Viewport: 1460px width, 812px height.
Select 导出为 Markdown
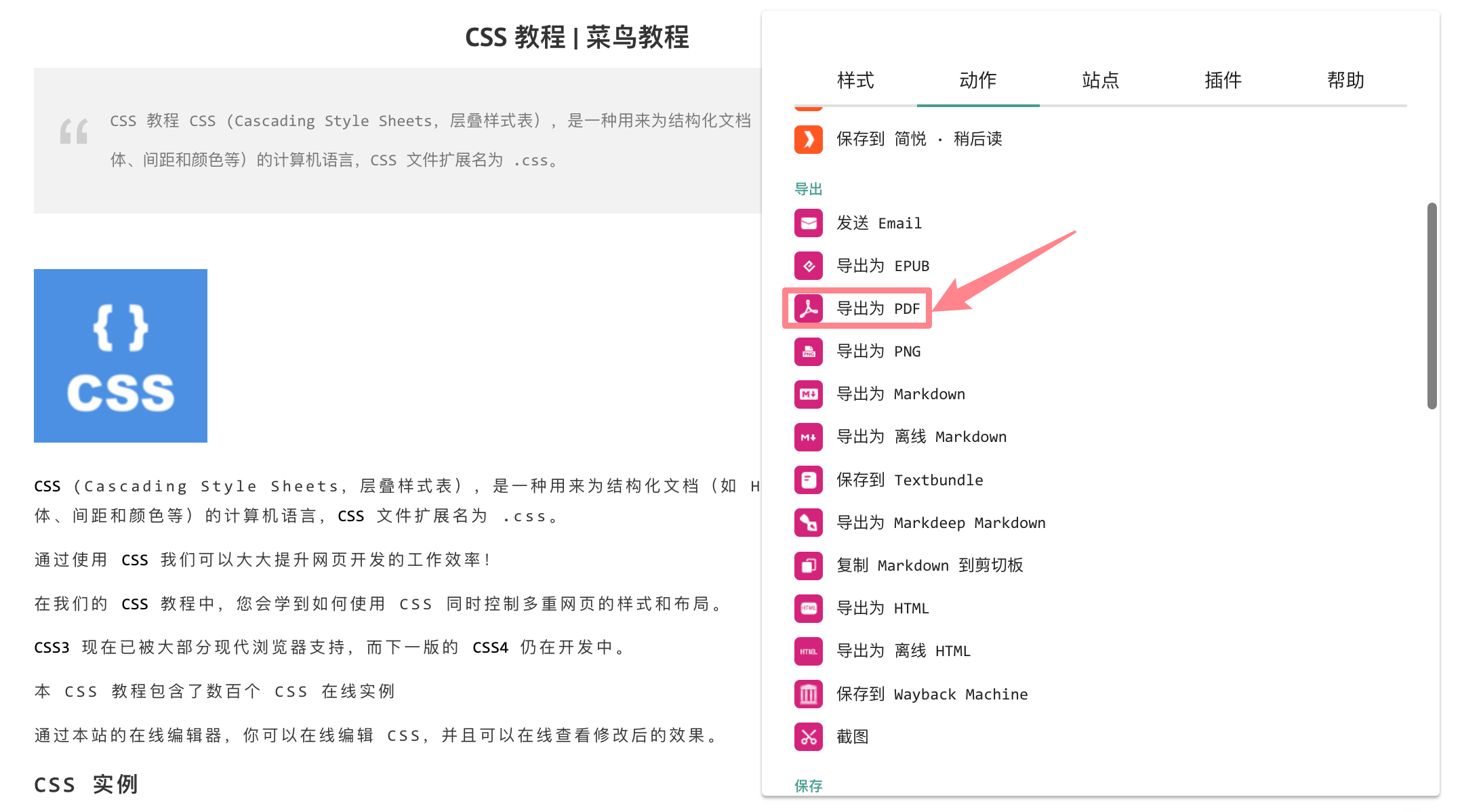pos(901,394)
